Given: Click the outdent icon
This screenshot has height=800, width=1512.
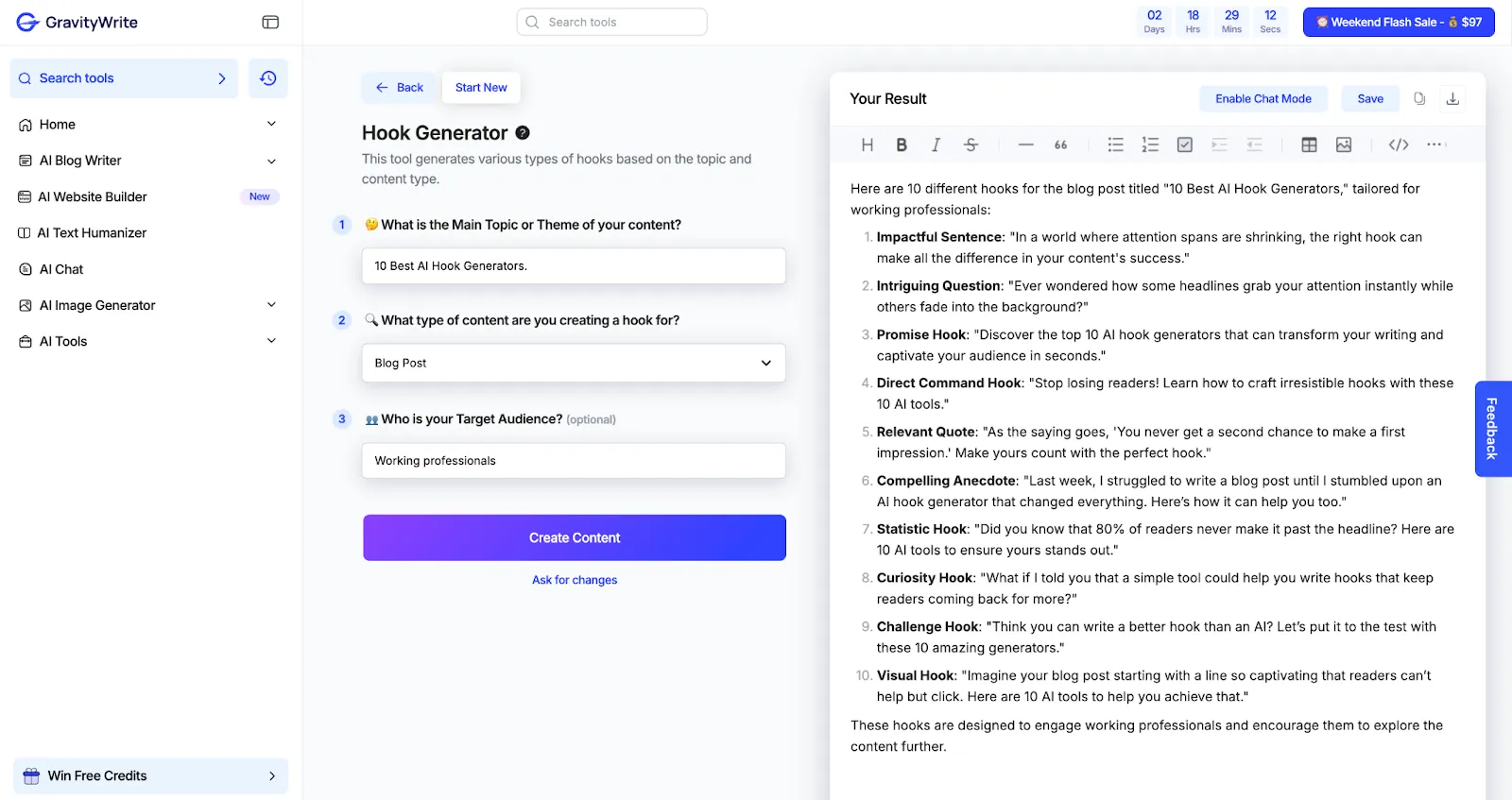Looking at the screenshot, I should pos(1254,145).
